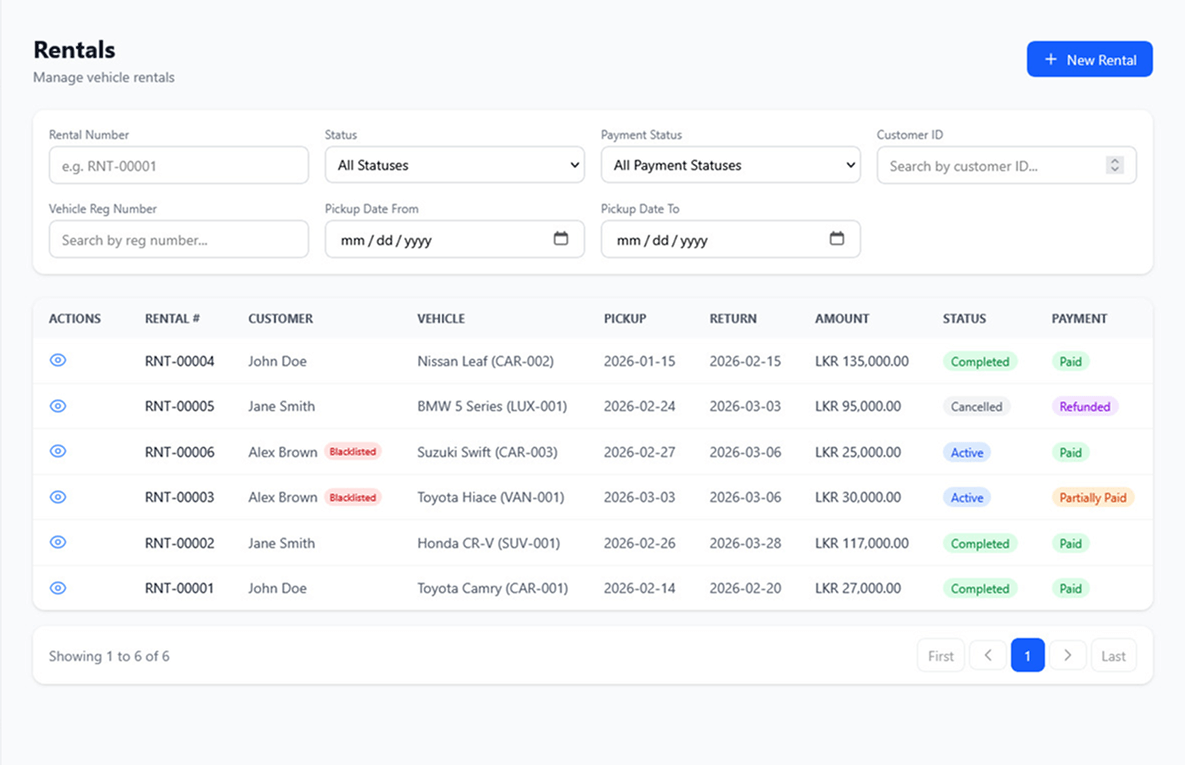Screen dimensions: 1185x765
Task: Click view icon for RNT-00006
Action: tap(58, 451)
